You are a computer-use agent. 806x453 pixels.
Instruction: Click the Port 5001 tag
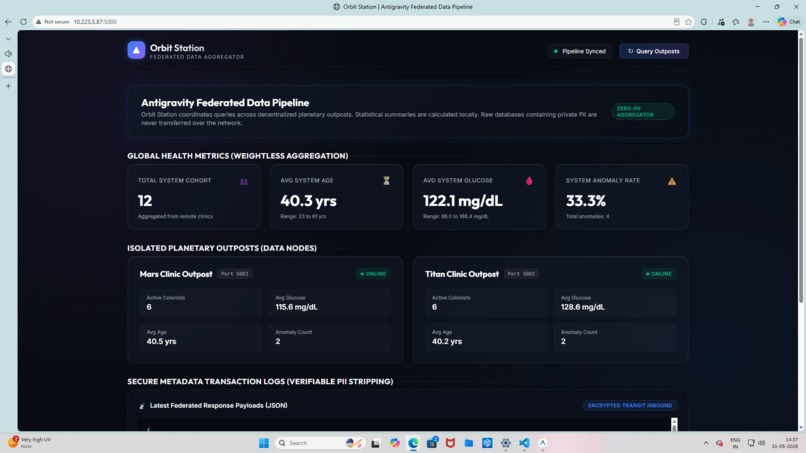(234, 274)
